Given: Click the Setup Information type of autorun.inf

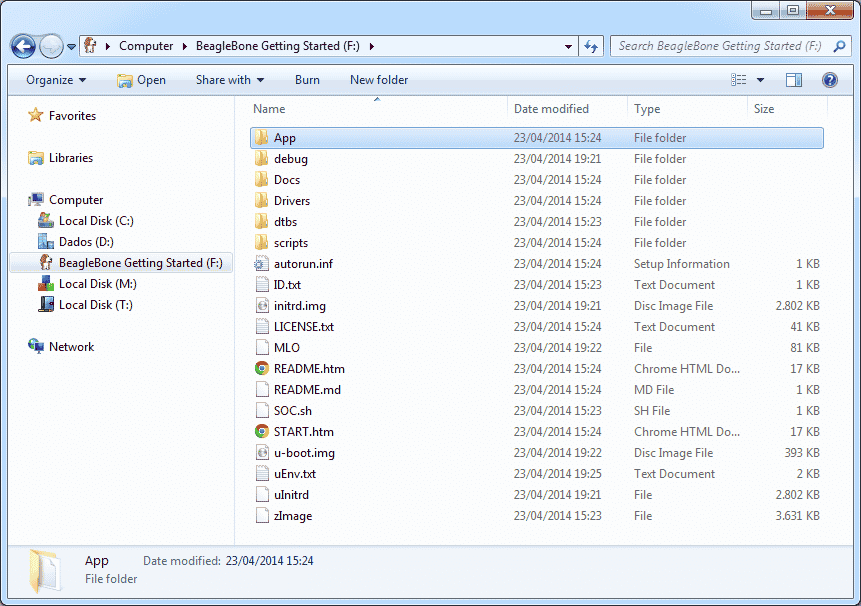Looking at the screenshot, I should point(681,264).
